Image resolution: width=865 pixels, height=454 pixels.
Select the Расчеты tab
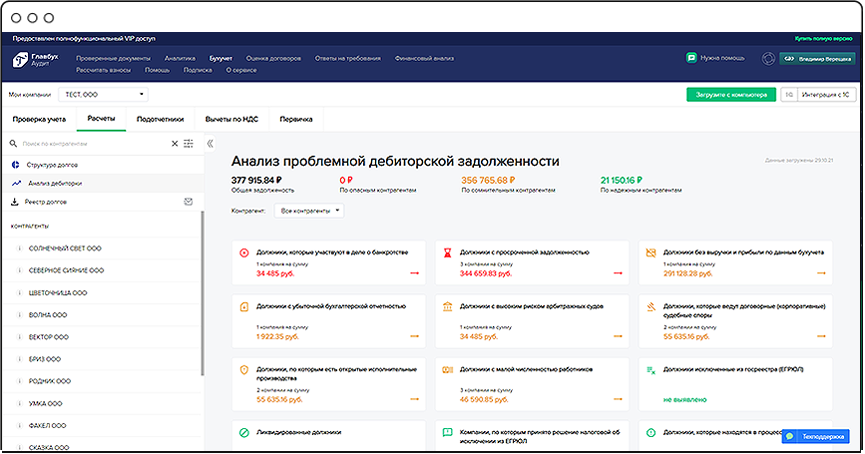[102, 119]
